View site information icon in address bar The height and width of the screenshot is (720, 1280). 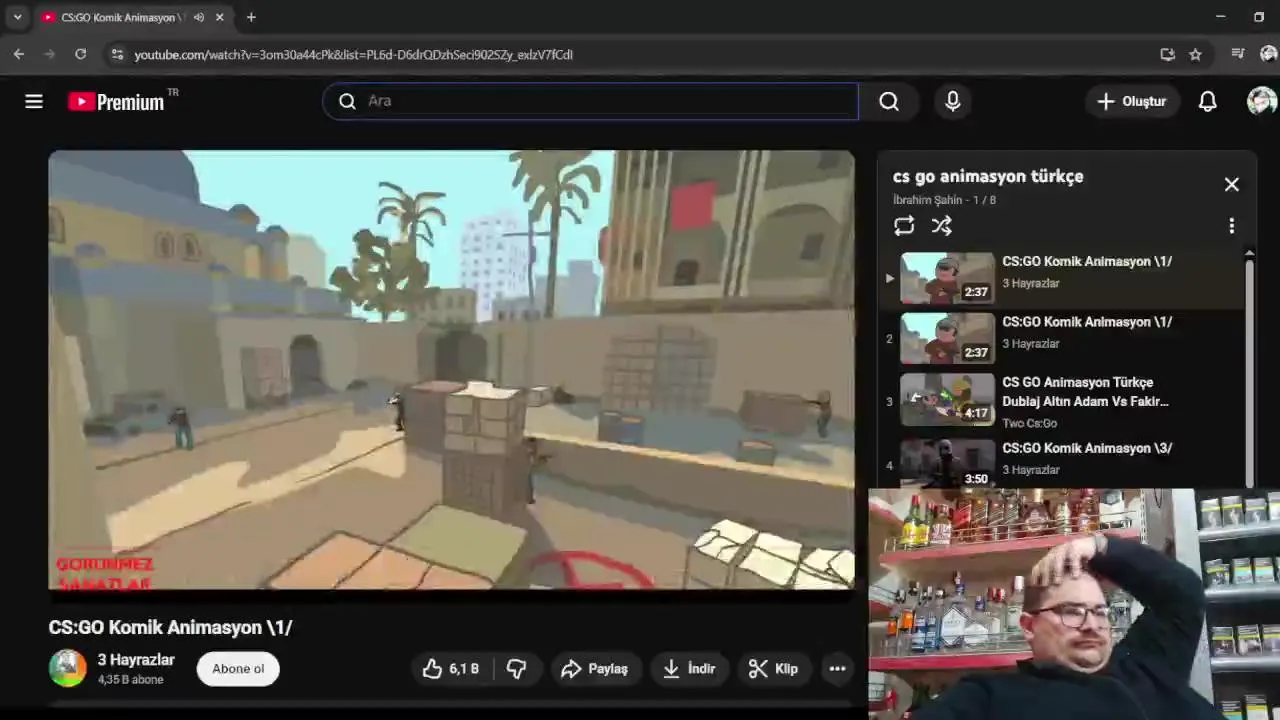117,54
